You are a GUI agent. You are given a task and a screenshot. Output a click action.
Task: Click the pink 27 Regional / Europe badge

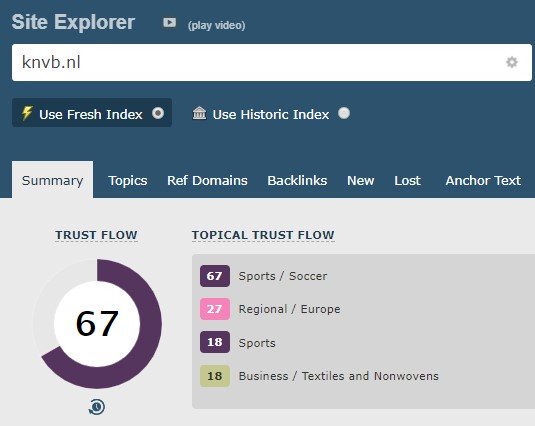215,309
